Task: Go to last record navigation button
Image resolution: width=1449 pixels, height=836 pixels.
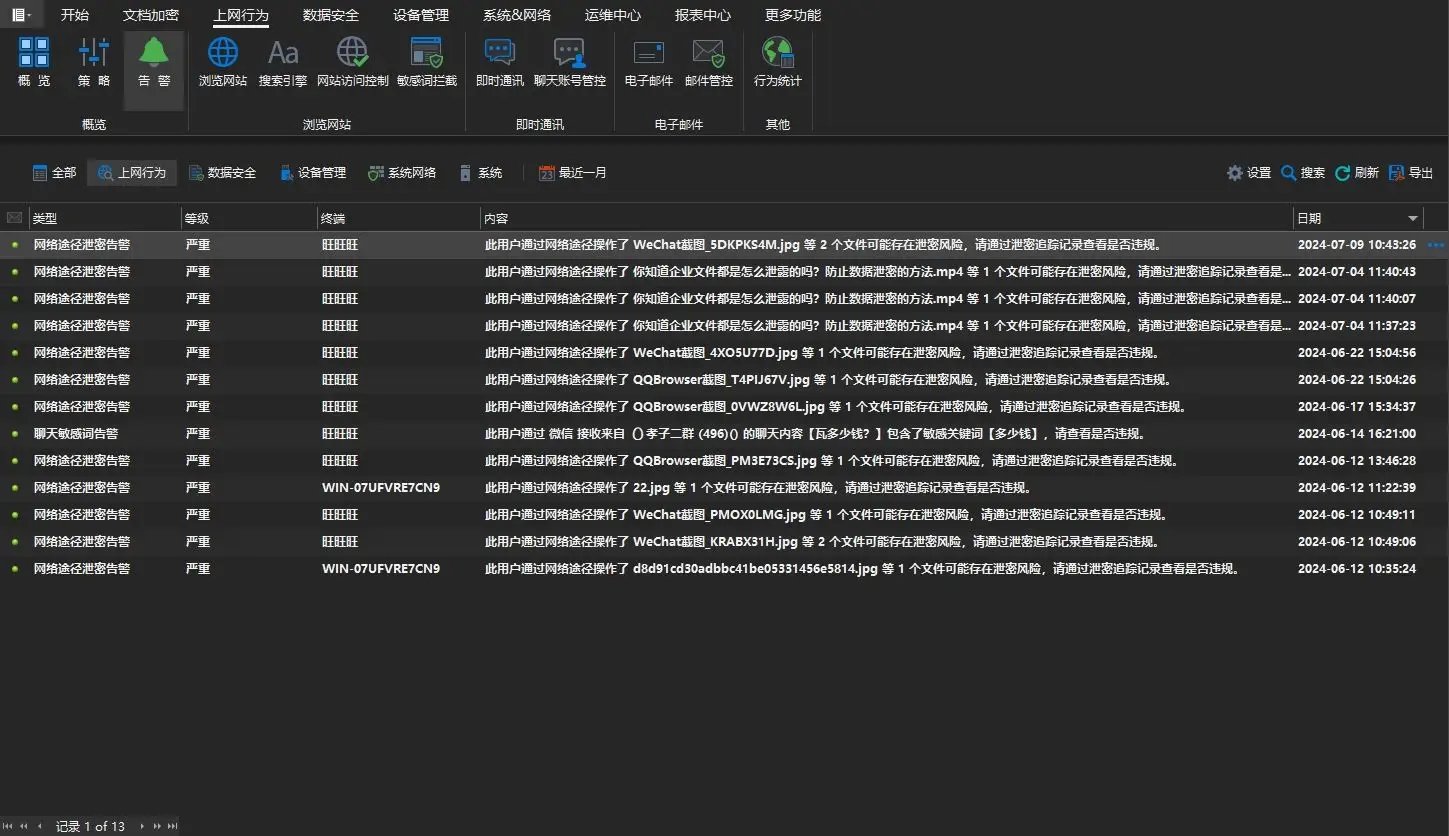Action: point(173,826)
